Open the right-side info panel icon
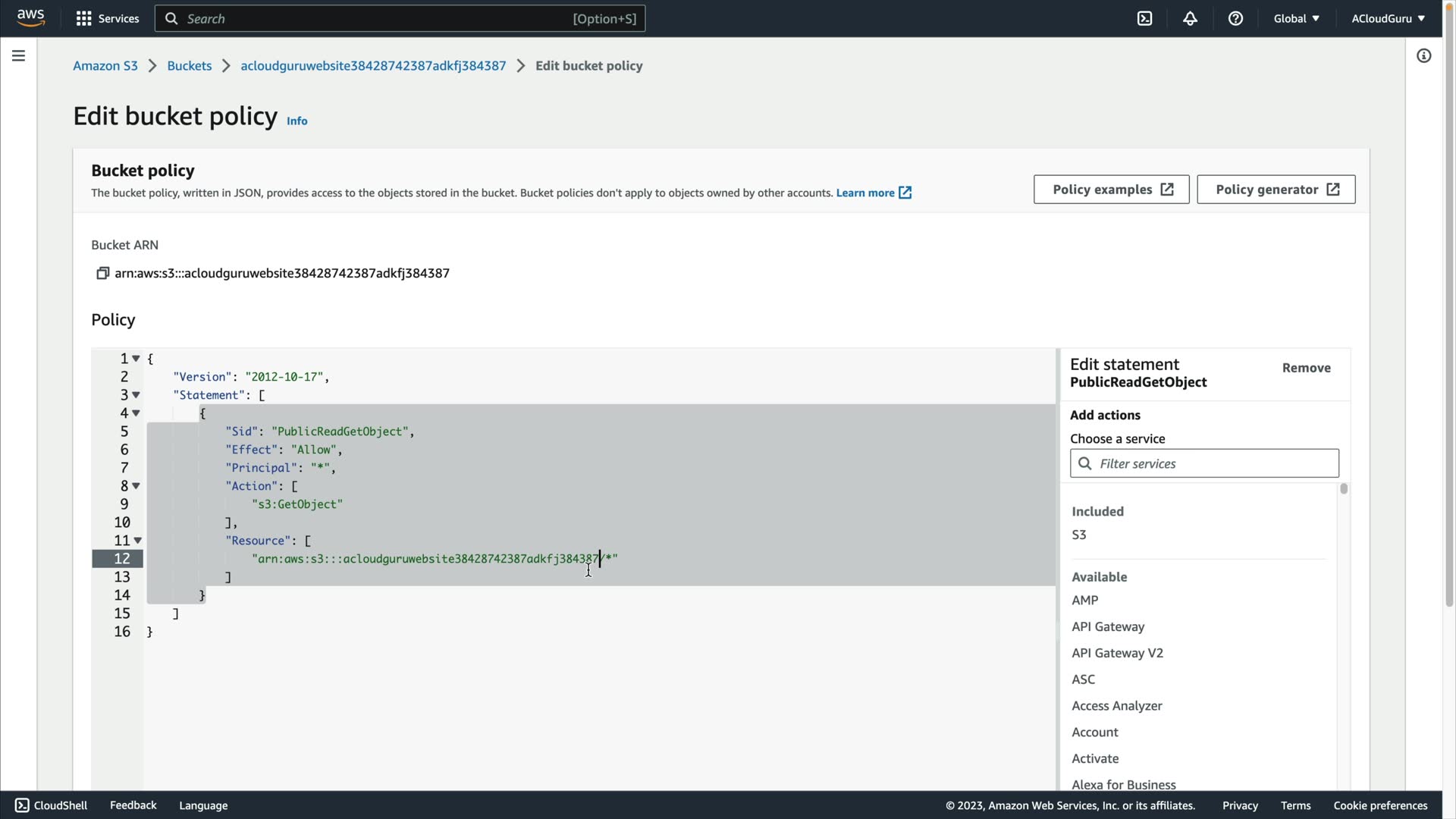The height and width of the screenshot is (819, 1456). click(1423, 56)
